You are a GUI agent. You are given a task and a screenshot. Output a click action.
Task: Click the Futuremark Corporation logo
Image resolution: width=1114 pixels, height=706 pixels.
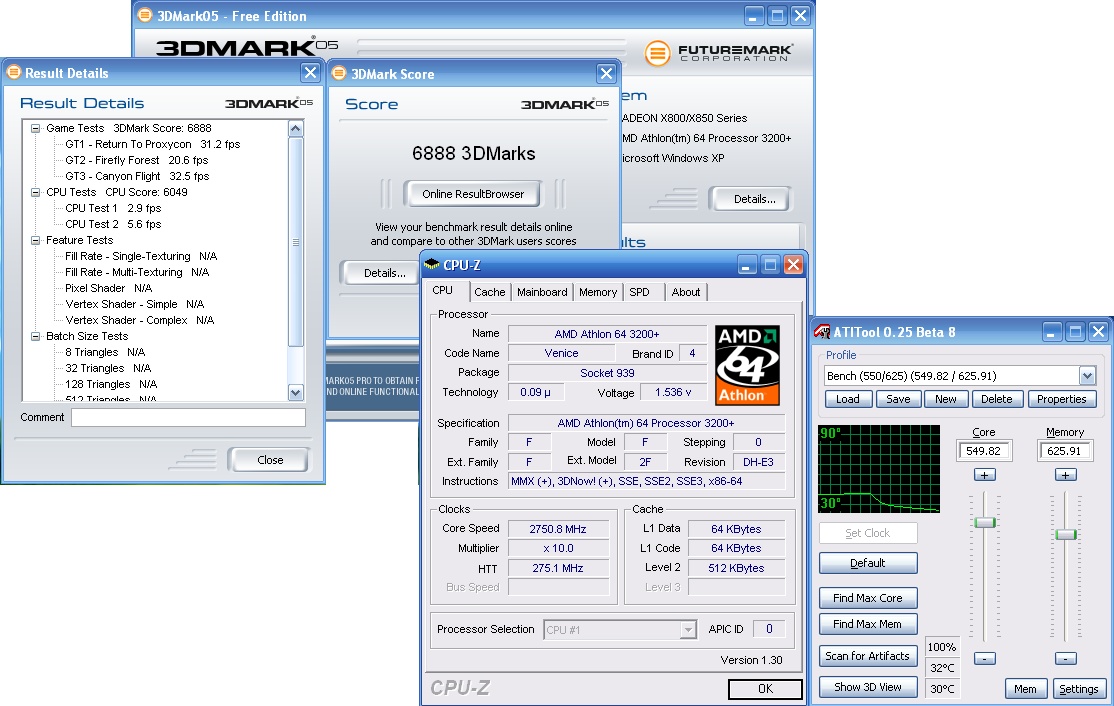click(x=719, y=53)
